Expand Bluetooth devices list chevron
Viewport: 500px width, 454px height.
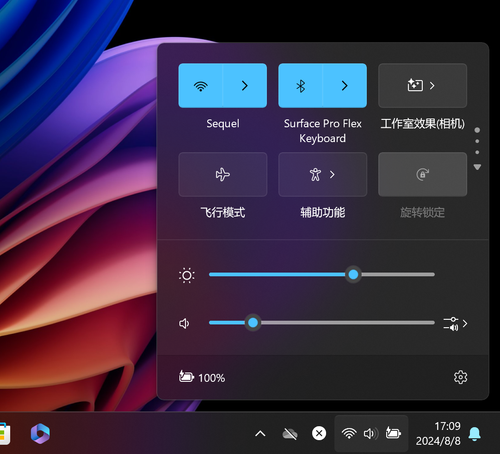click(x=345, y=86)
